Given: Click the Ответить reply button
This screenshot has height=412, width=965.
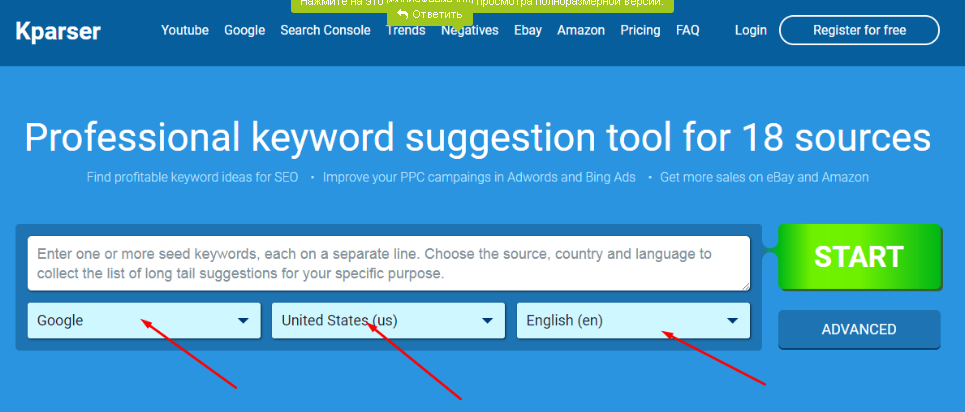Looking at the screenshot, I should pyautogui.click(x=430, y=15).
